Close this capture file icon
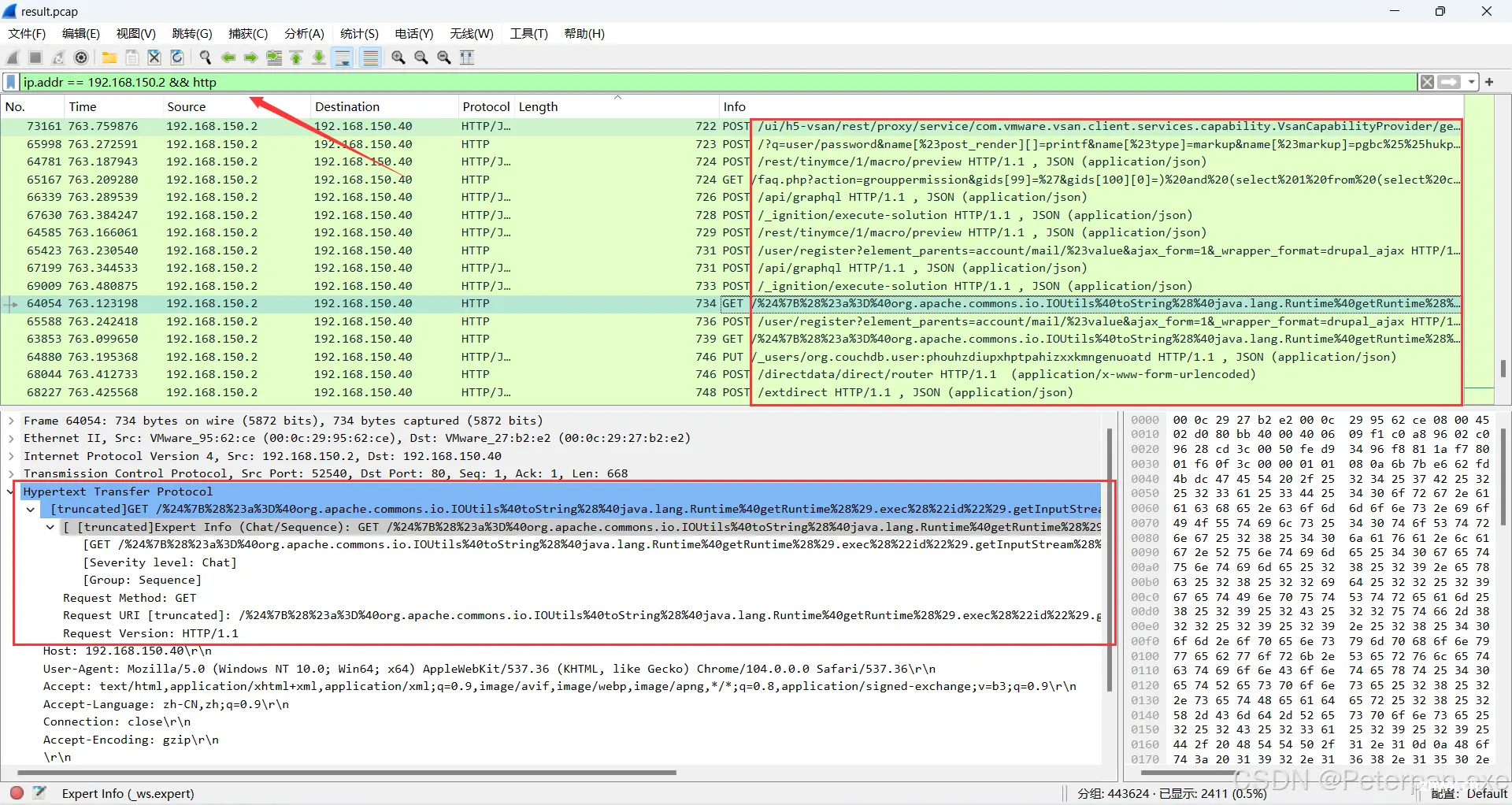 [155, 57]
